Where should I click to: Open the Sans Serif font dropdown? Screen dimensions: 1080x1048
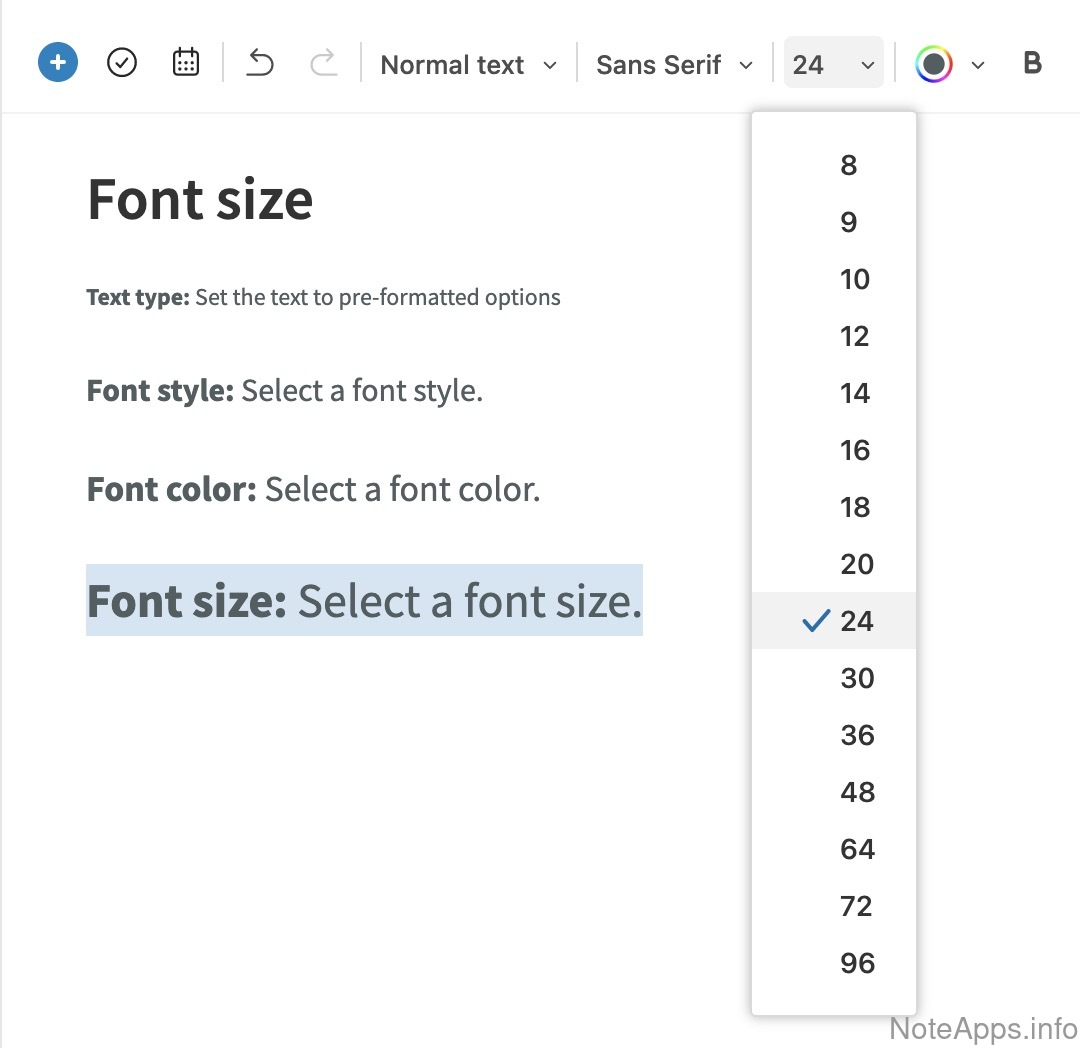[x=674, y=65]
